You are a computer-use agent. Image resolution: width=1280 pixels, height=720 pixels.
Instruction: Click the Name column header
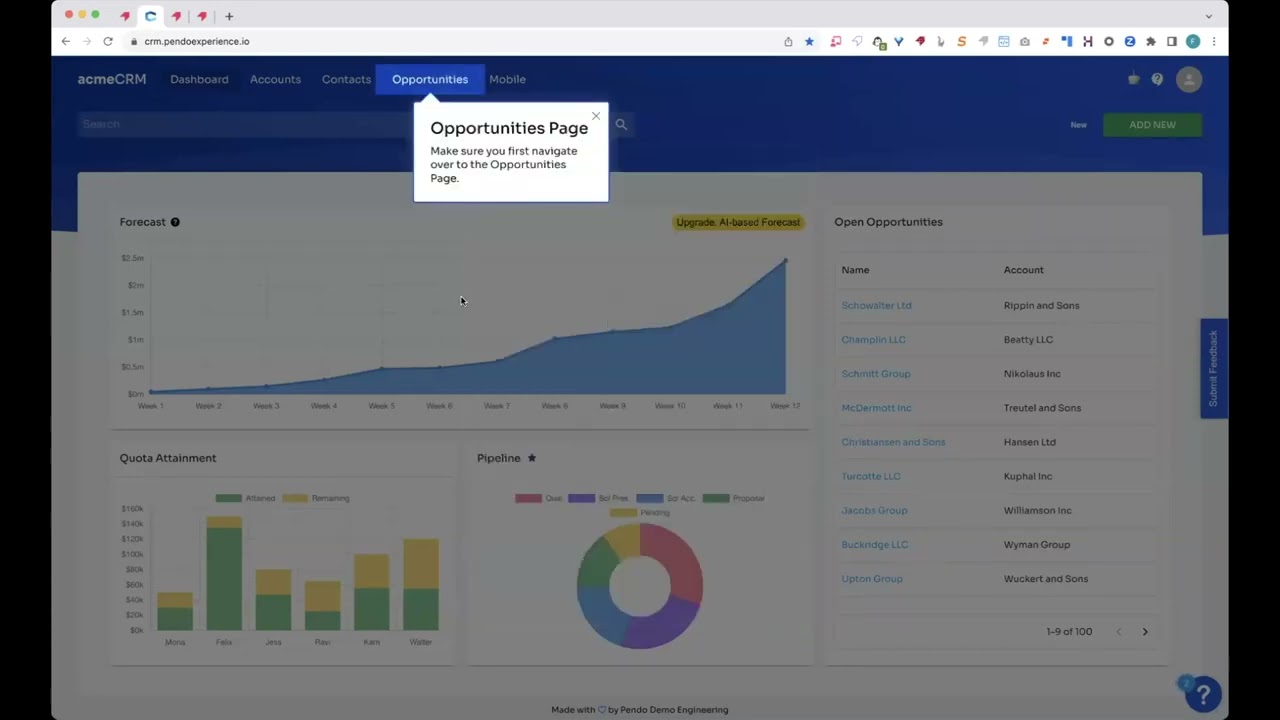855,270
